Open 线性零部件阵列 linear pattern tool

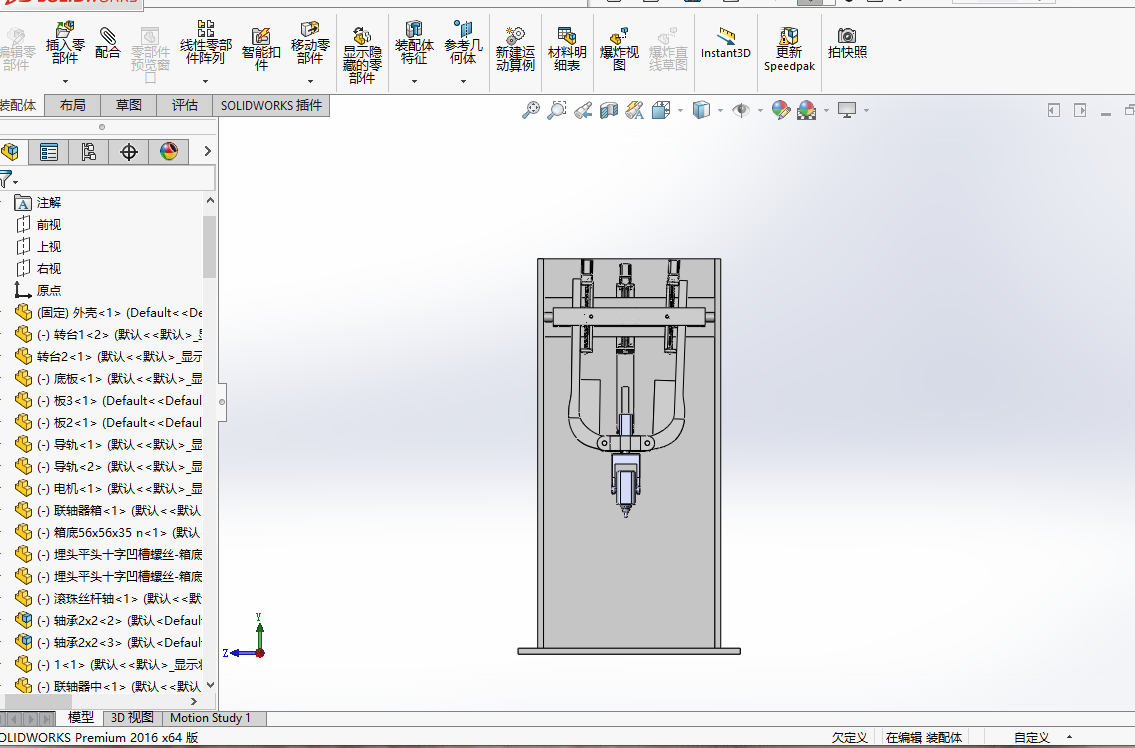206,43
